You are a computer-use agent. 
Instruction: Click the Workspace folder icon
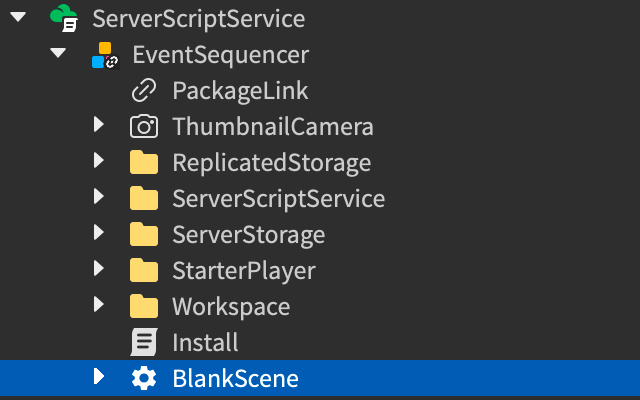144,306
